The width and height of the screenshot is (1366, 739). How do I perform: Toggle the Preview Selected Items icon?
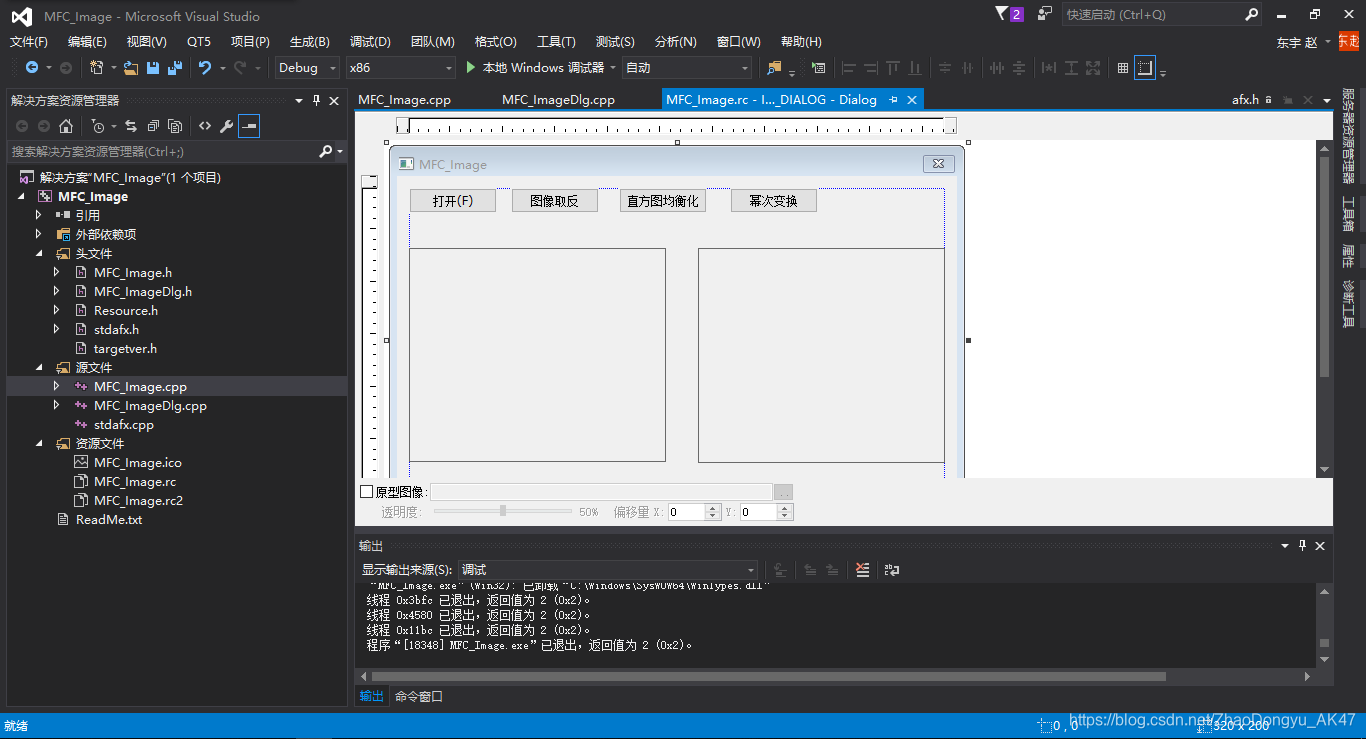tap(249, 126)
